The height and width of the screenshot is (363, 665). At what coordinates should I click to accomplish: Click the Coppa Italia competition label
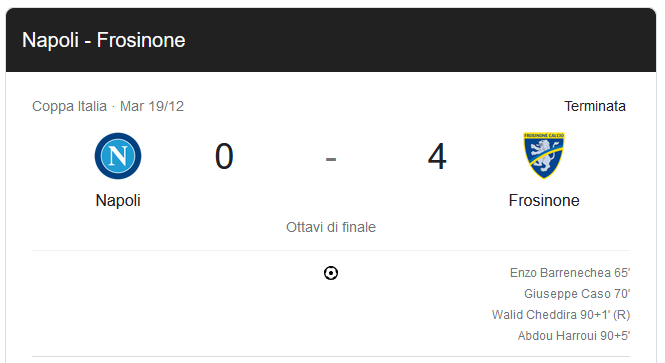69,106
